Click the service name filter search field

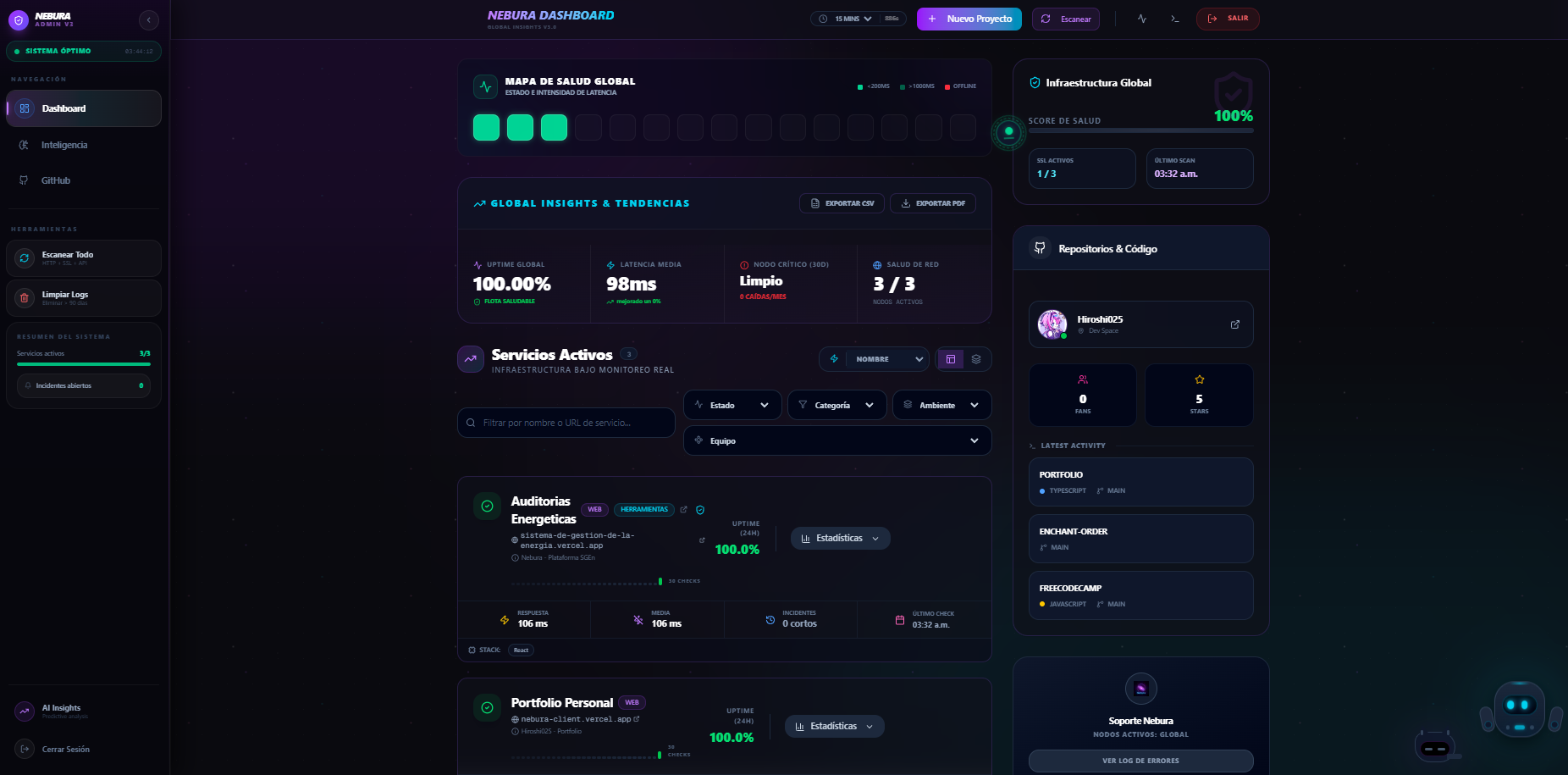click(x=566, y=423)
